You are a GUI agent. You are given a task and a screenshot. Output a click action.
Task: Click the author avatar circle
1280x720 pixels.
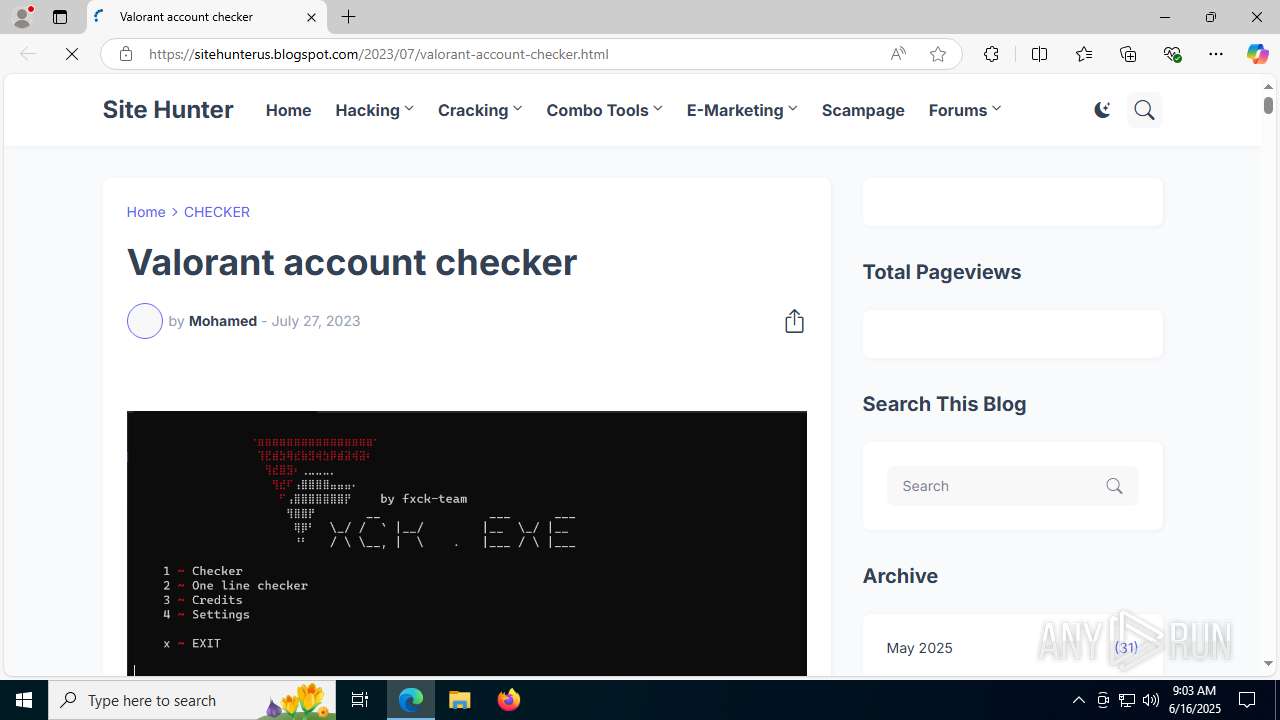point(145,321)
